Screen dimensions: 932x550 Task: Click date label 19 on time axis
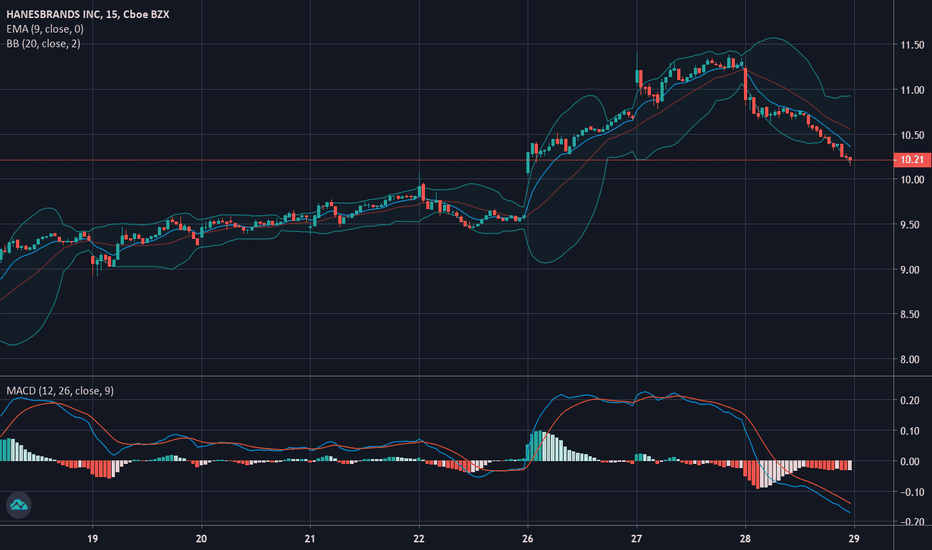93,539
